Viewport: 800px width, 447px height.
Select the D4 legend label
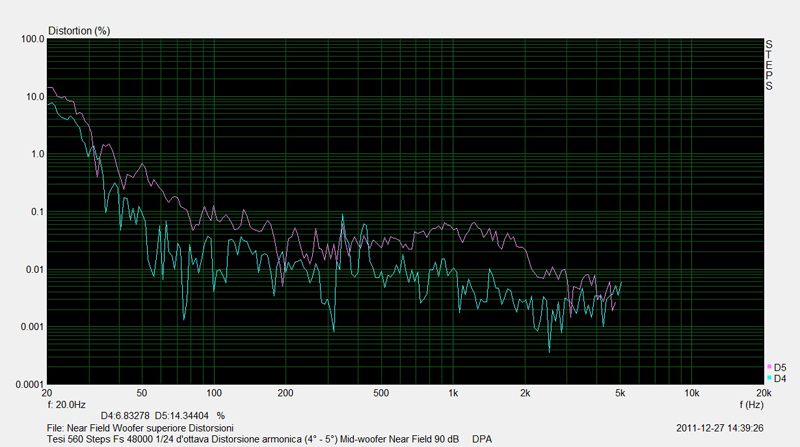pos(780,379)
